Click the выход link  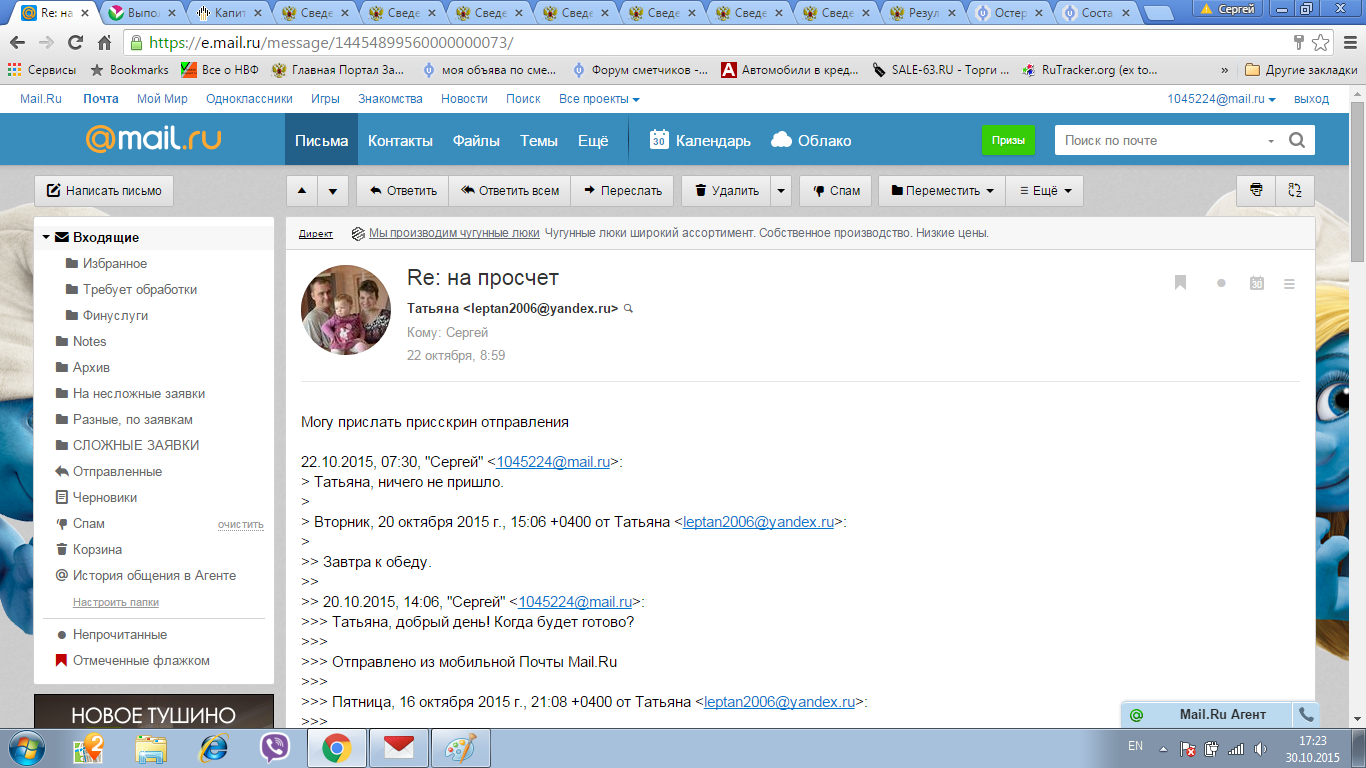(x=1311, y=99)
